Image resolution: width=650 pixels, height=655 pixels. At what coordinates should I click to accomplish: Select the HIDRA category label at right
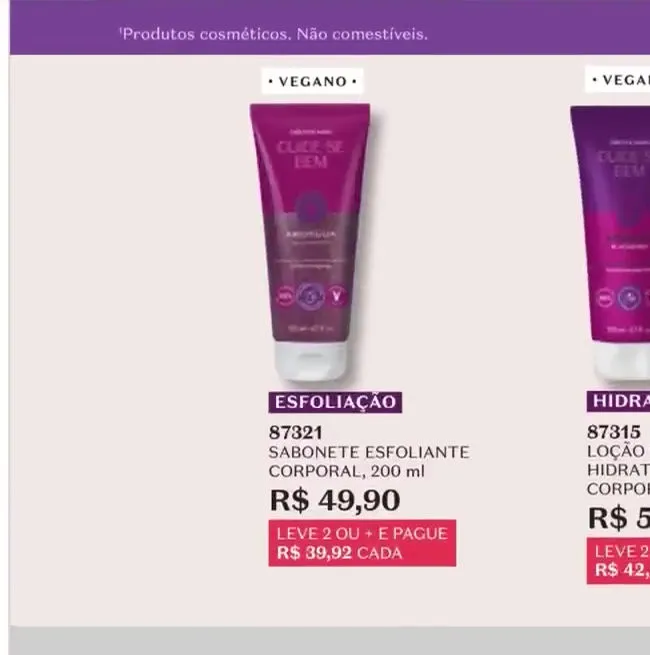tap(618, 401)
